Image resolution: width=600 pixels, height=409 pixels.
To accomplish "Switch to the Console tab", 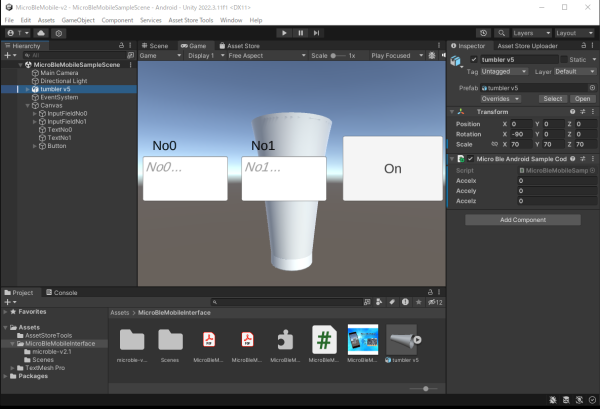I will point(64,292).
